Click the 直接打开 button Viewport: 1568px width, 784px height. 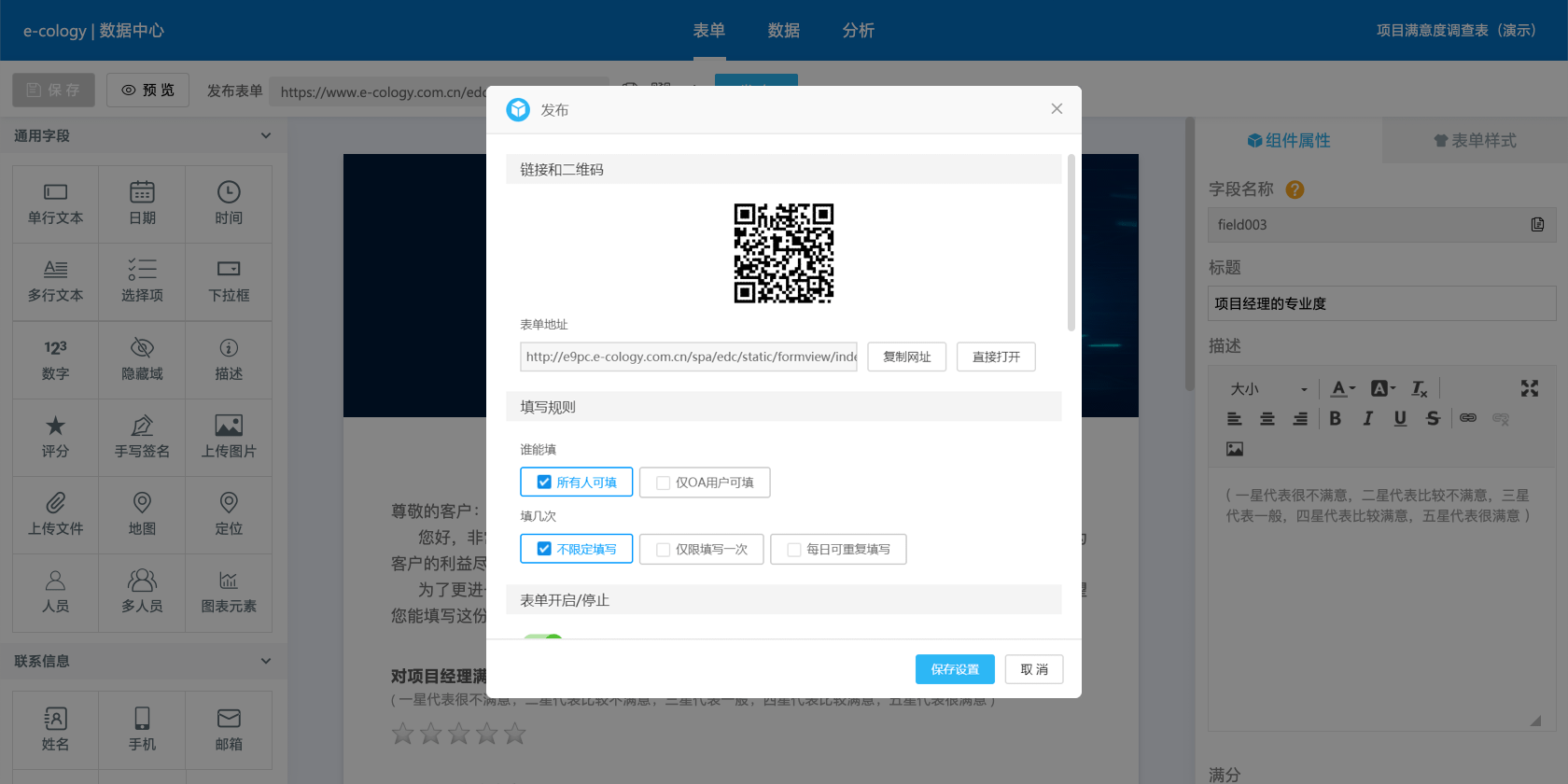coord(996,357)
